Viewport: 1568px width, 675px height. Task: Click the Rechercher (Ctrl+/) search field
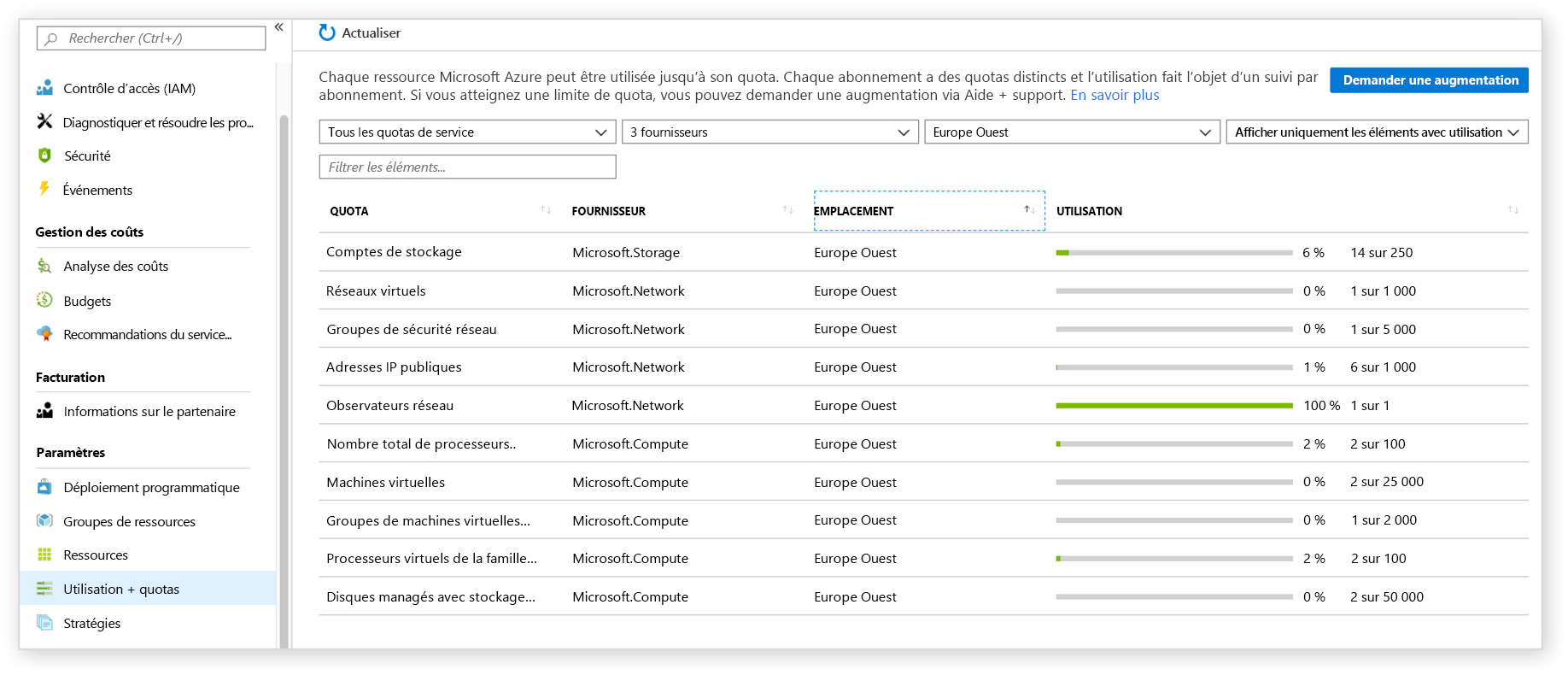(x=151, y=38)
